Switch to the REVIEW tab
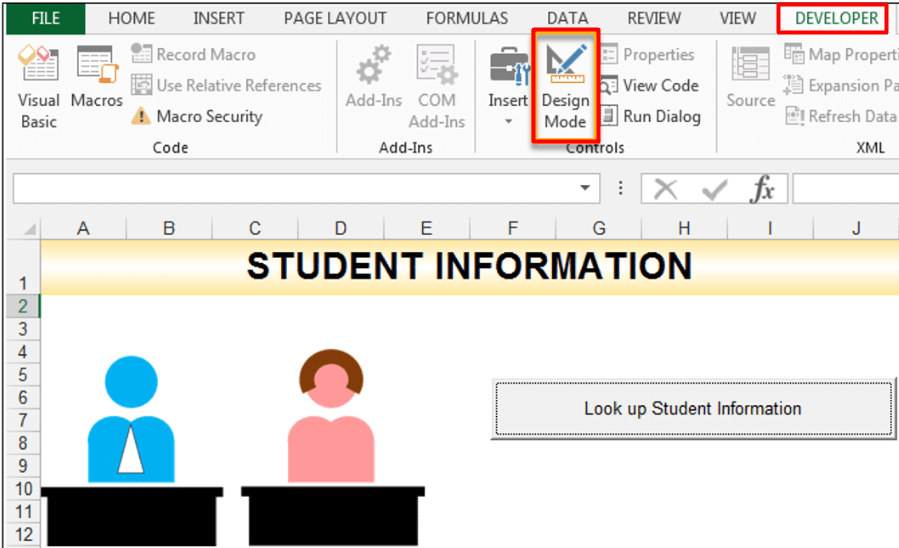 (654, 18)
